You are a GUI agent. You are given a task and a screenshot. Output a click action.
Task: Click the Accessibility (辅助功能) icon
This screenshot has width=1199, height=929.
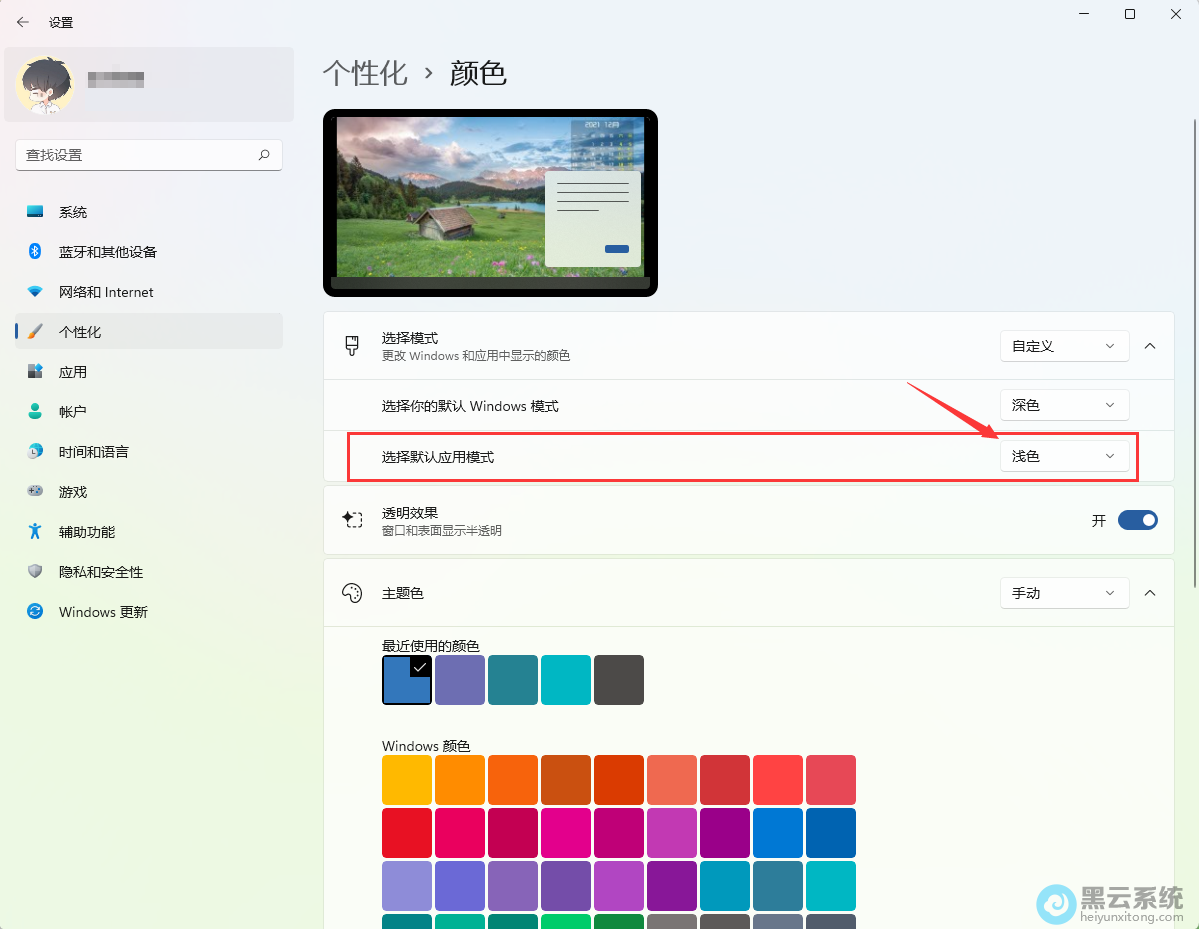pyautogui.click(x=35, y=532)
